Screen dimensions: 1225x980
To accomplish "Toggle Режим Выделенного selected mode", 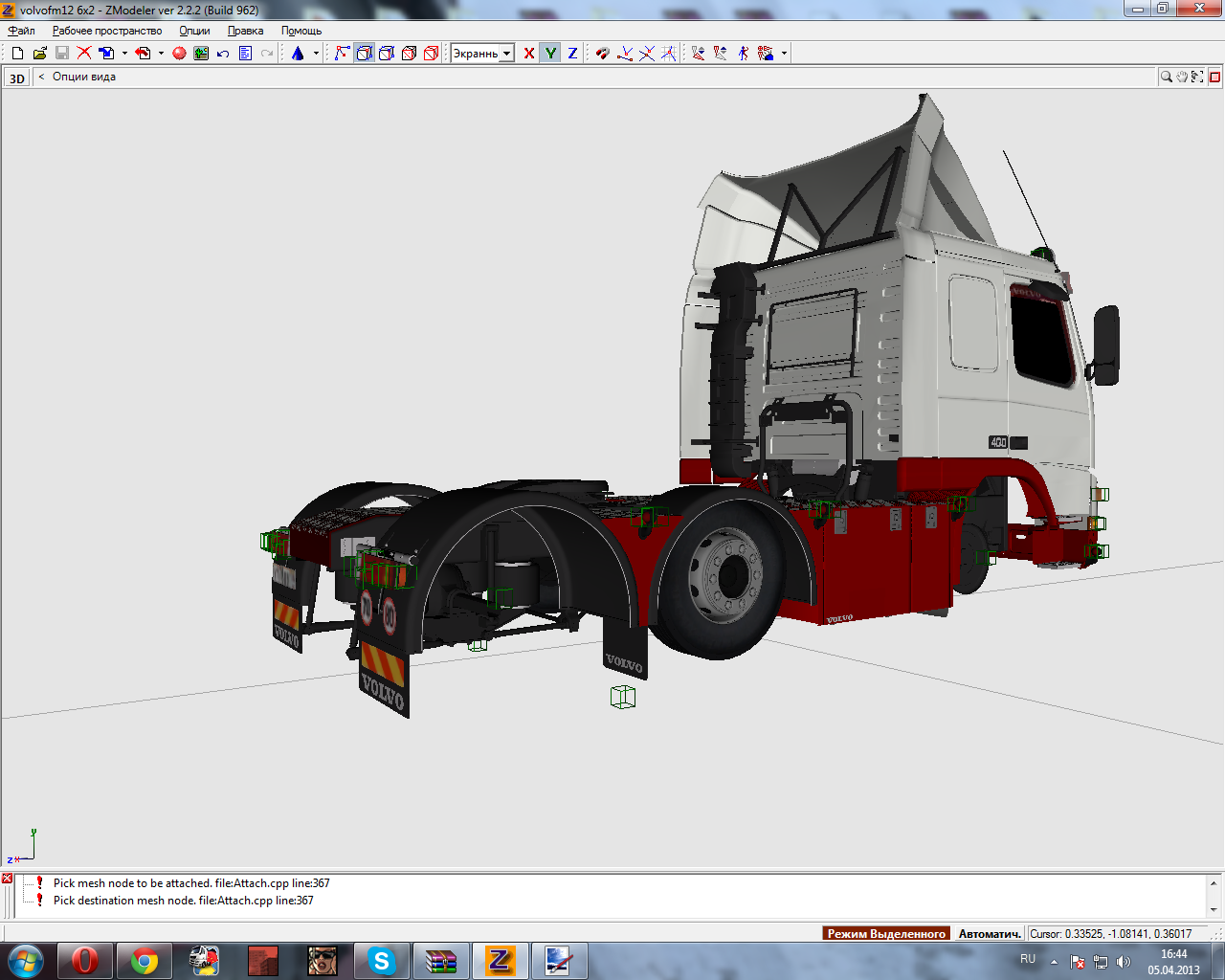I will click(886, 933).
